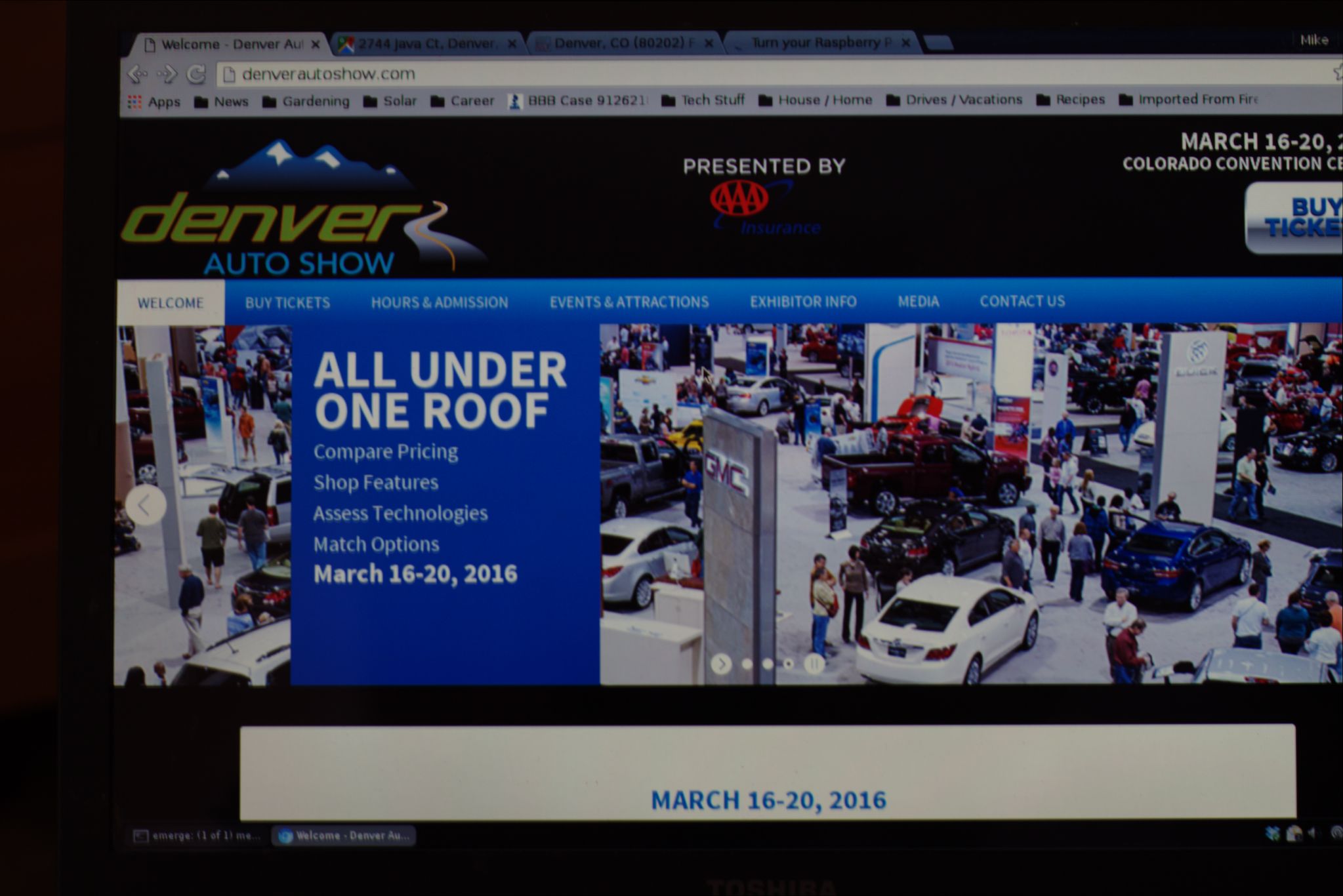The height and width of the screenshot is (896, 1343).
Task: Click the AAA Insurance sponsor logo
Action: click(x=764, y=207)
